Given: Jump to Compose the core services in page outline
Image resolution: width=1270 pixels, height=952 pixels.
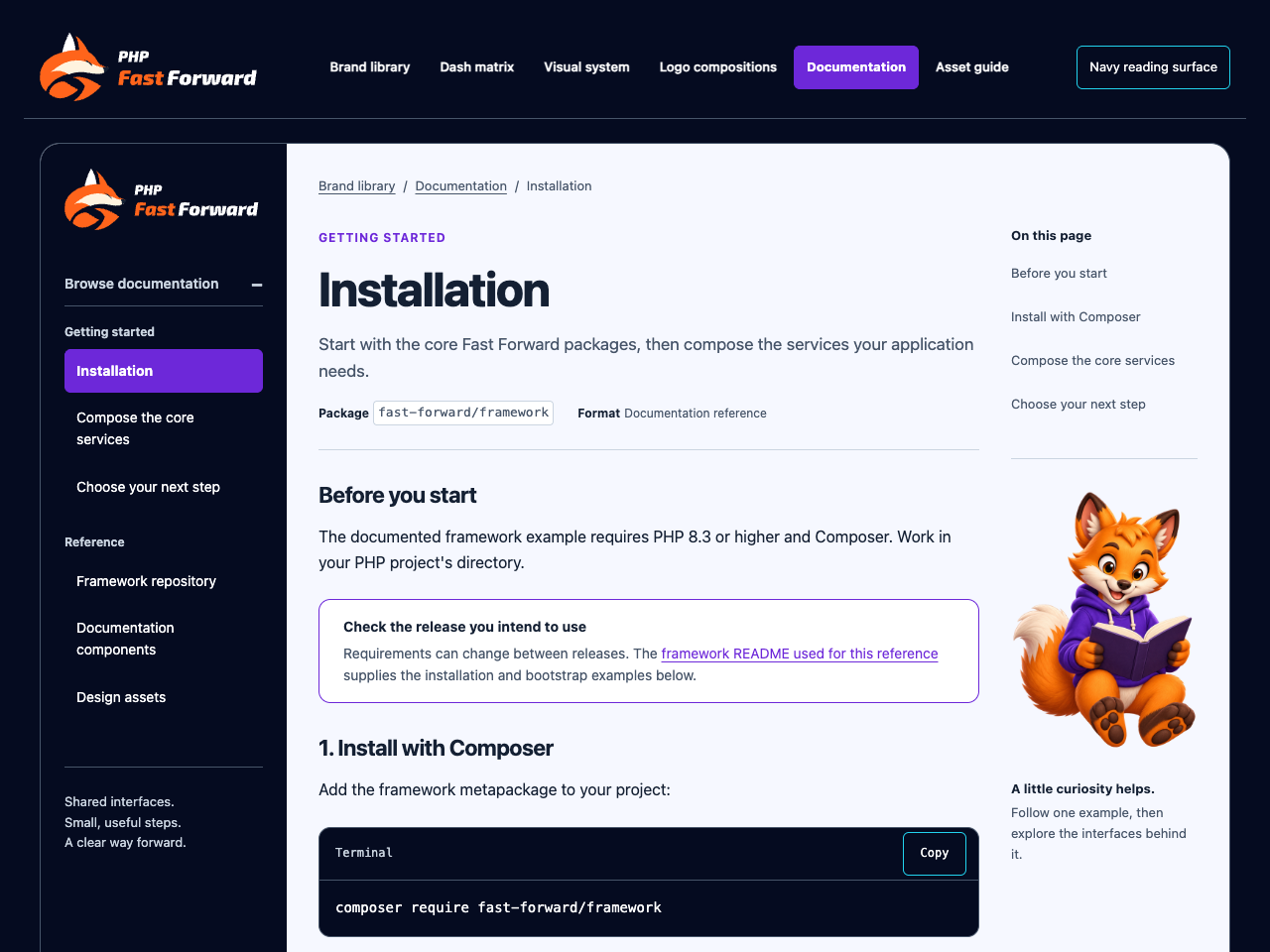Looking at the screenshot, I should pos(1092,361).
